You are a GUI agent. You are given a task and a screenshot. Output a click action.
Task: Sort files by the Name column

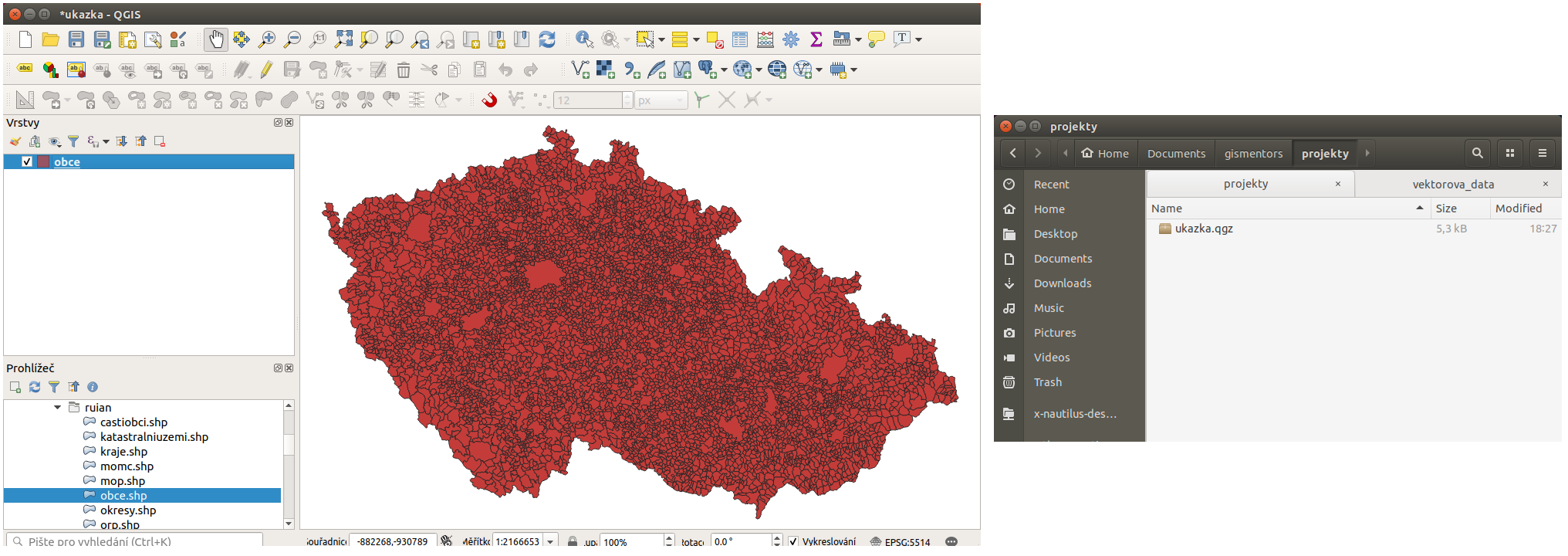click(x=1287, y=208)
